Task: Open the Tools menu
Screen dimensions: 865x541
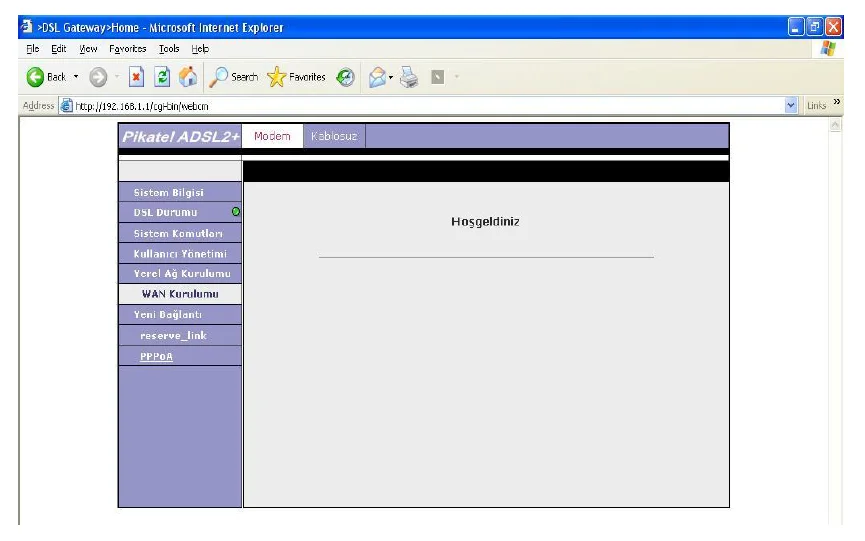Action: pos(169,48)
